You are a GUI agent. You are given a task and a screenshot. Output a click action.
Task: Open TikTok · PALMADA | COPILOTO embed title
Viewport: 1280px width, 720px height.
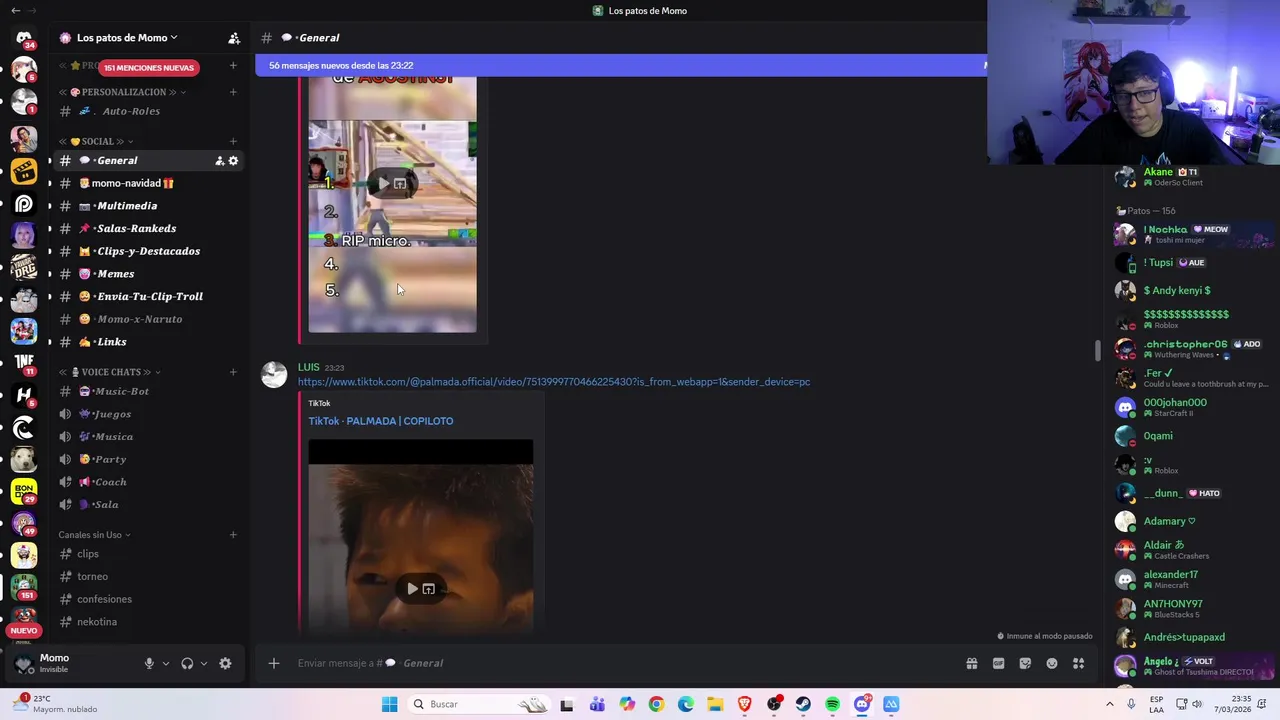[381, 421]
